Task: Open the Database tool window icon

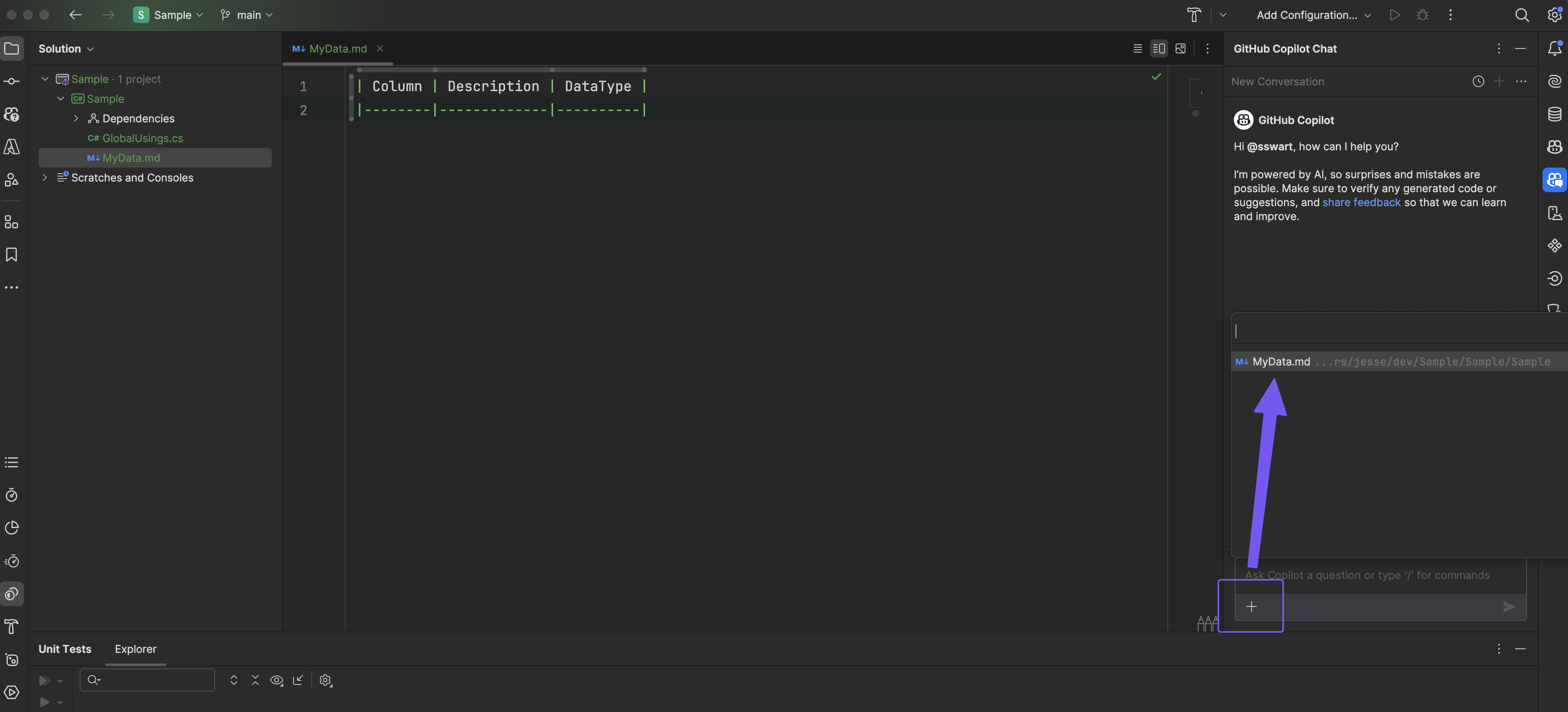Action: [x=1554, y=115]
